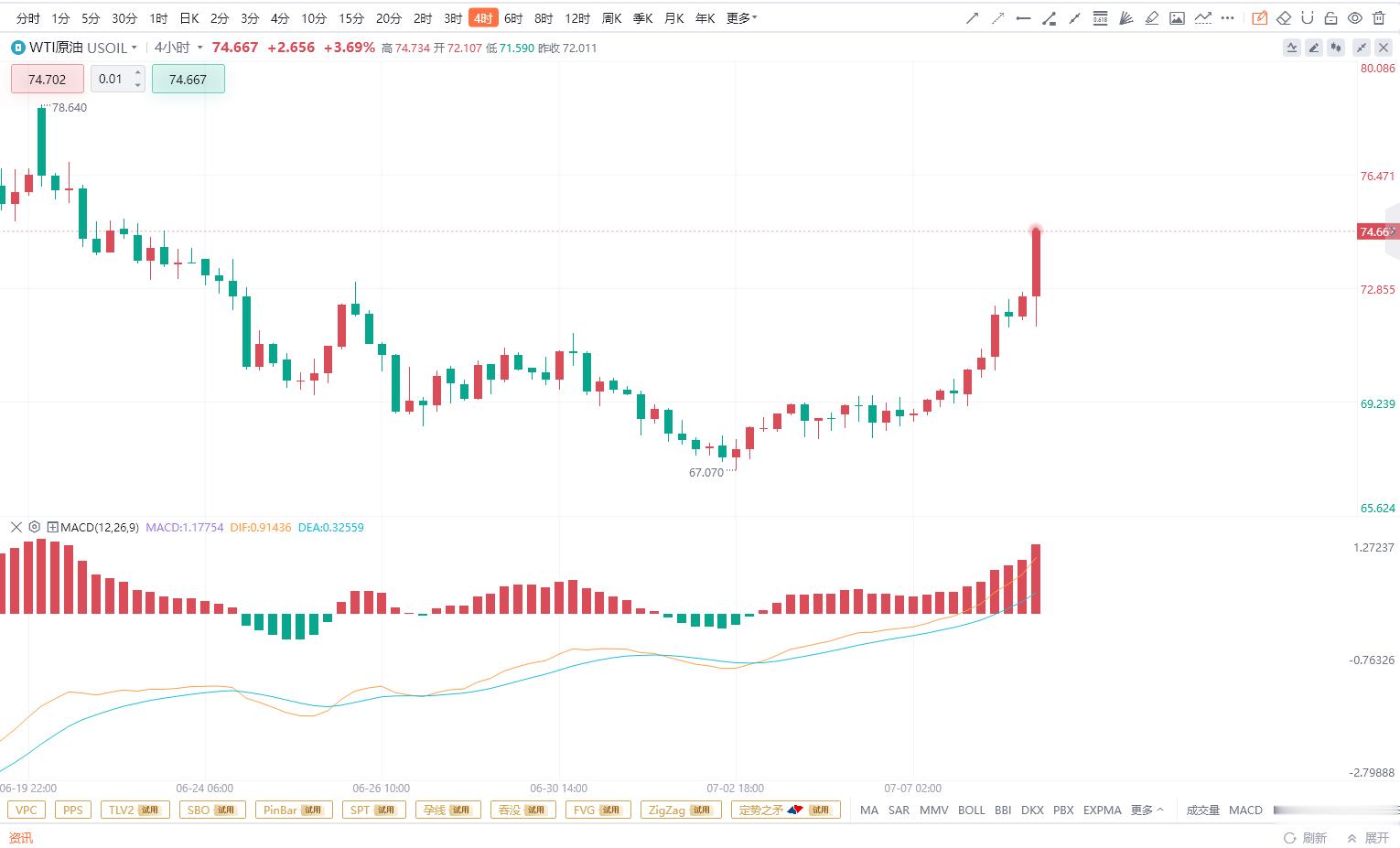This screenshot has height=848, width=1400.
Task: Enable the PinBar trial indicator
Action: click(x=293, y=810)
